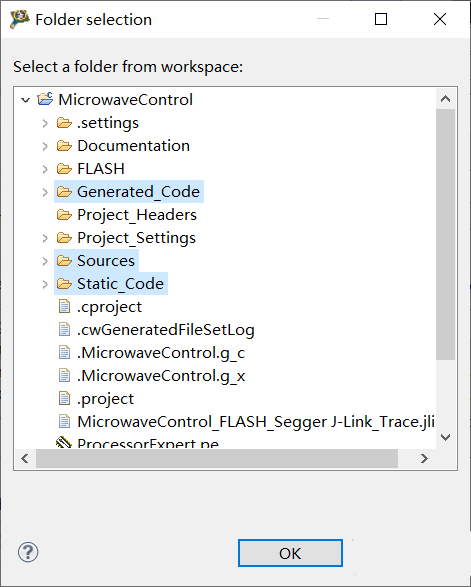Screen dimensions: 471x587
Task: Confirm selection with OK button
Action: point(290,553)
